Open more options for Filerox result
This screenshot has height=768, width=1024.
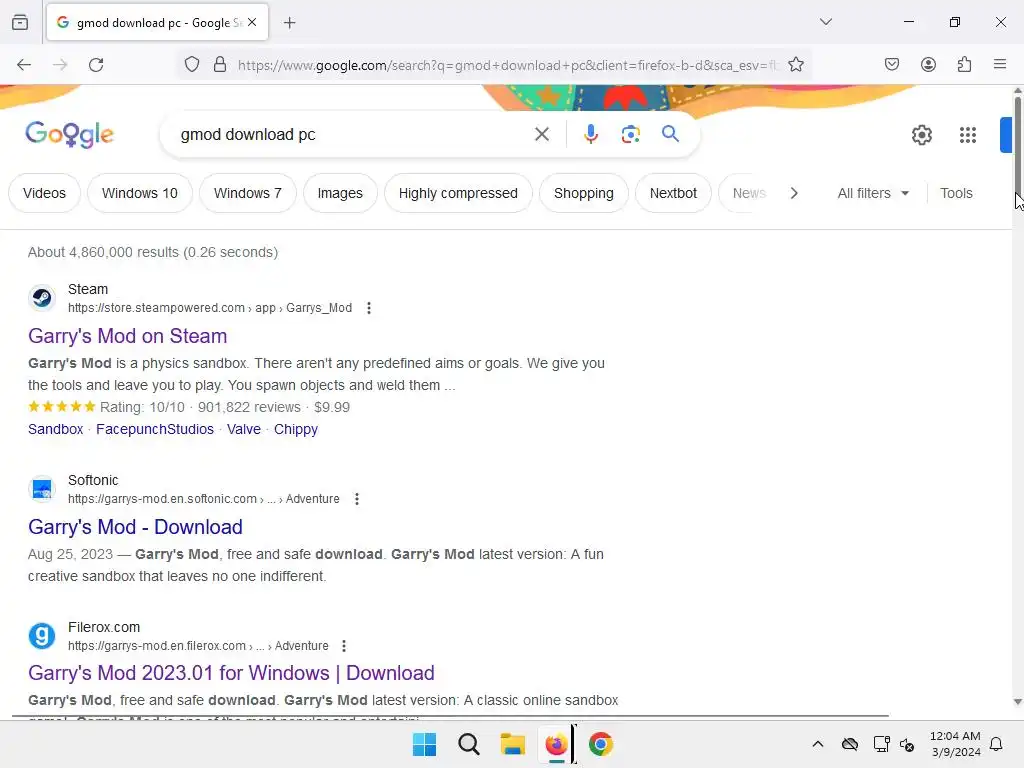pos(344,646)
